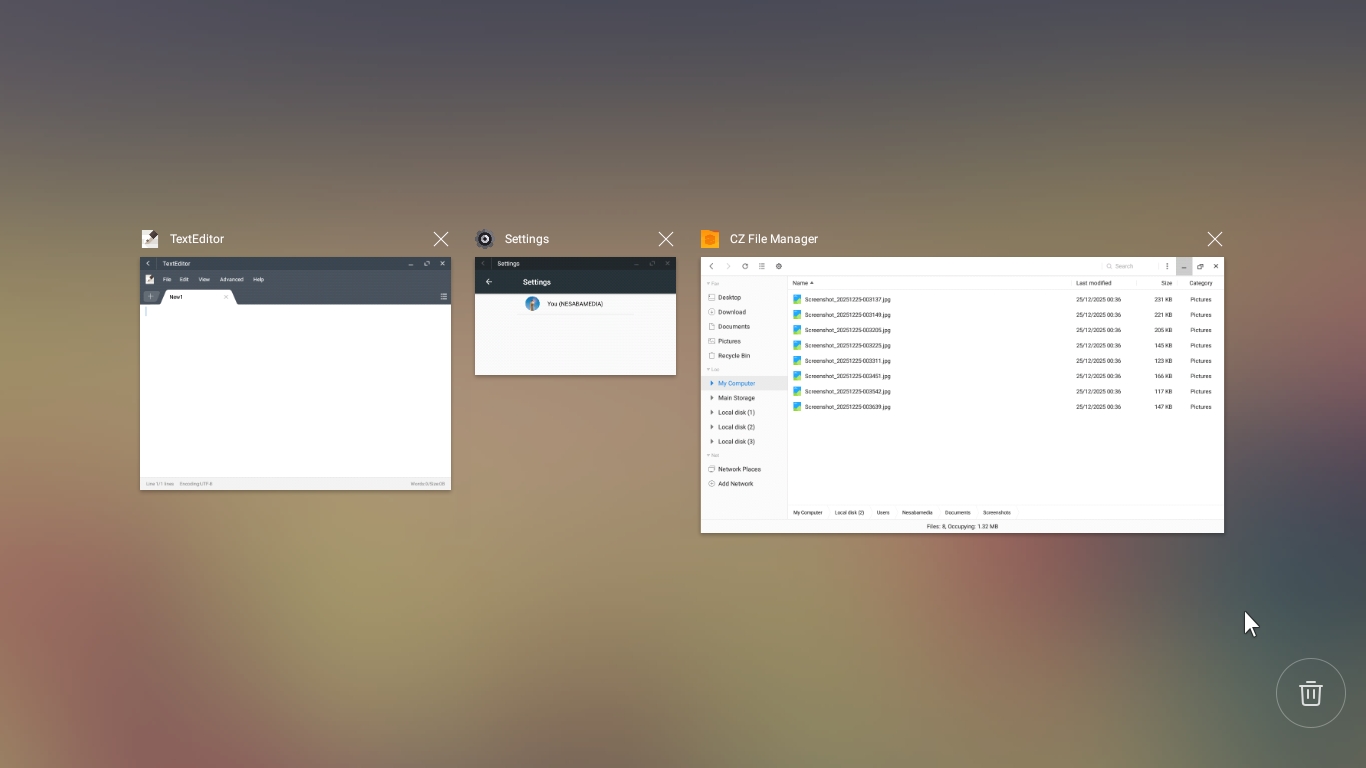Click the orange CZ File Manager icon
The height and width of the screenshot is (768, 1366).
[710, 239]
